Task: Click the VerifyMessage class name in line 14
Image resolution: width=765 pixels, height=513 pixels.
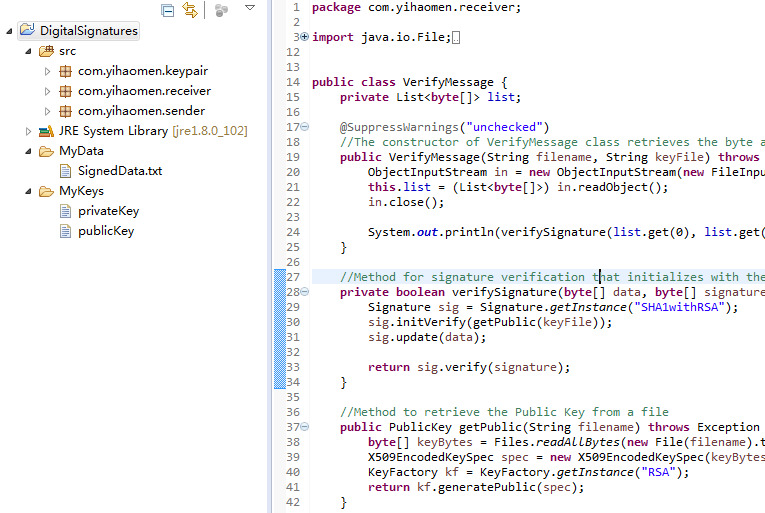Action: [x=448, y=82]
